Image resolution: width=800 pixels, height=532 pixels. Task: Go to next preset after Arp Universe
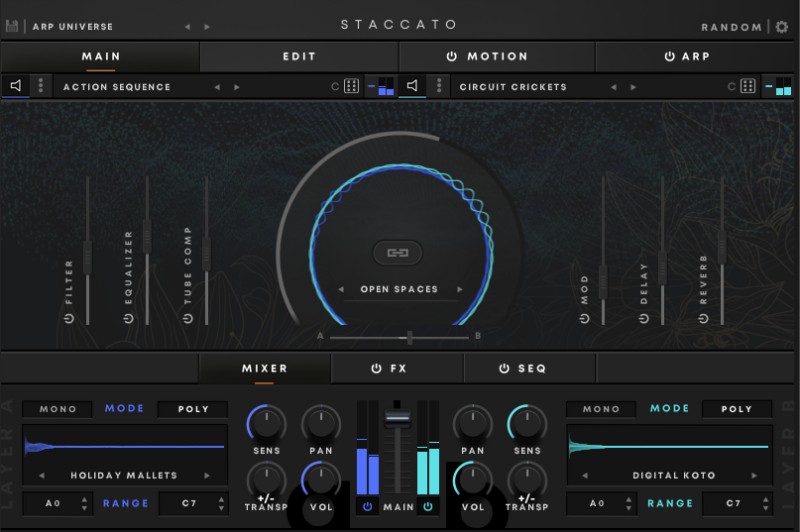[208, 27]
